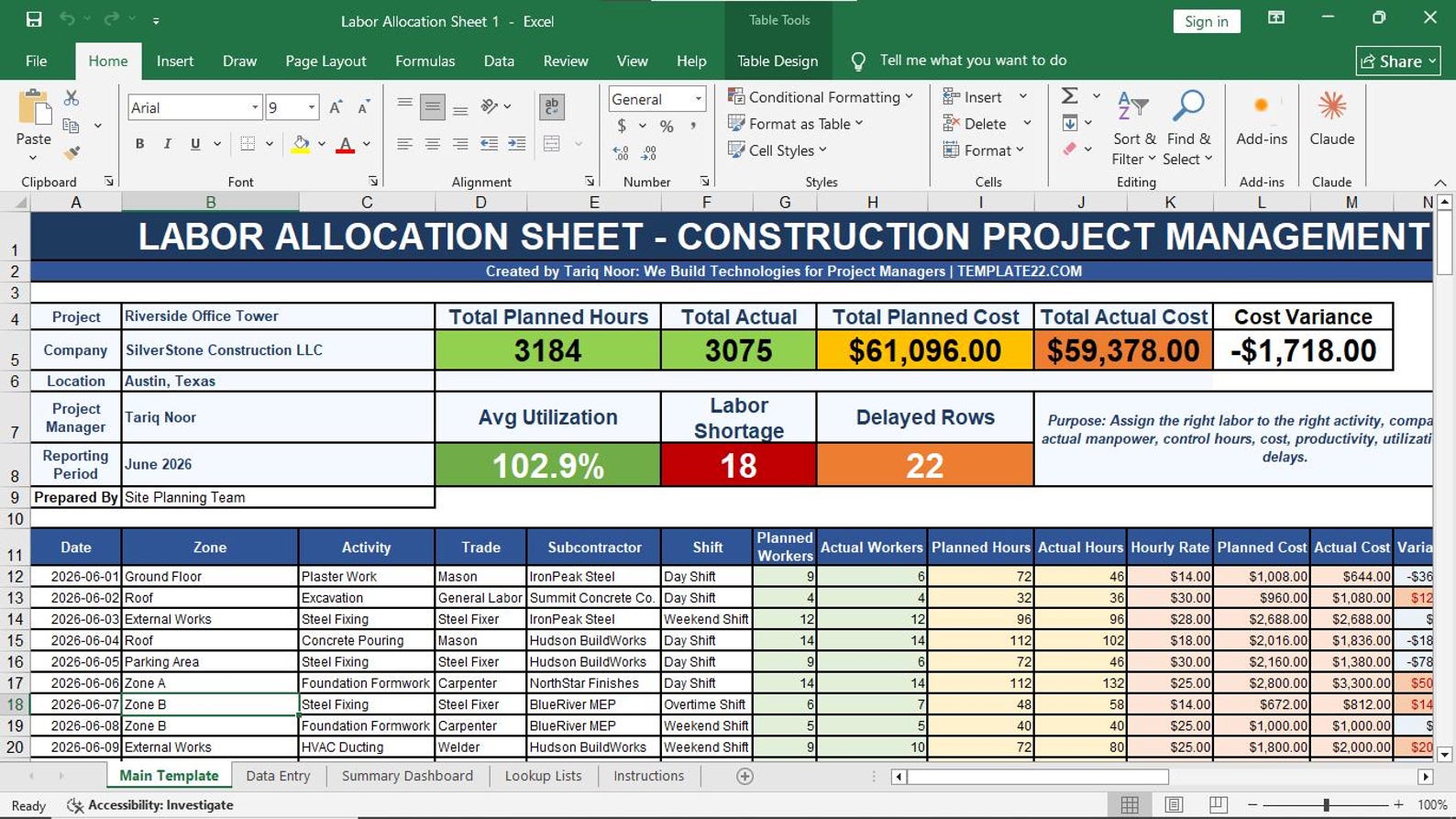The image size is (1456, 819).
Task: Apply the yellow Fill Color swatch
Action: click(x=300, y=144)
